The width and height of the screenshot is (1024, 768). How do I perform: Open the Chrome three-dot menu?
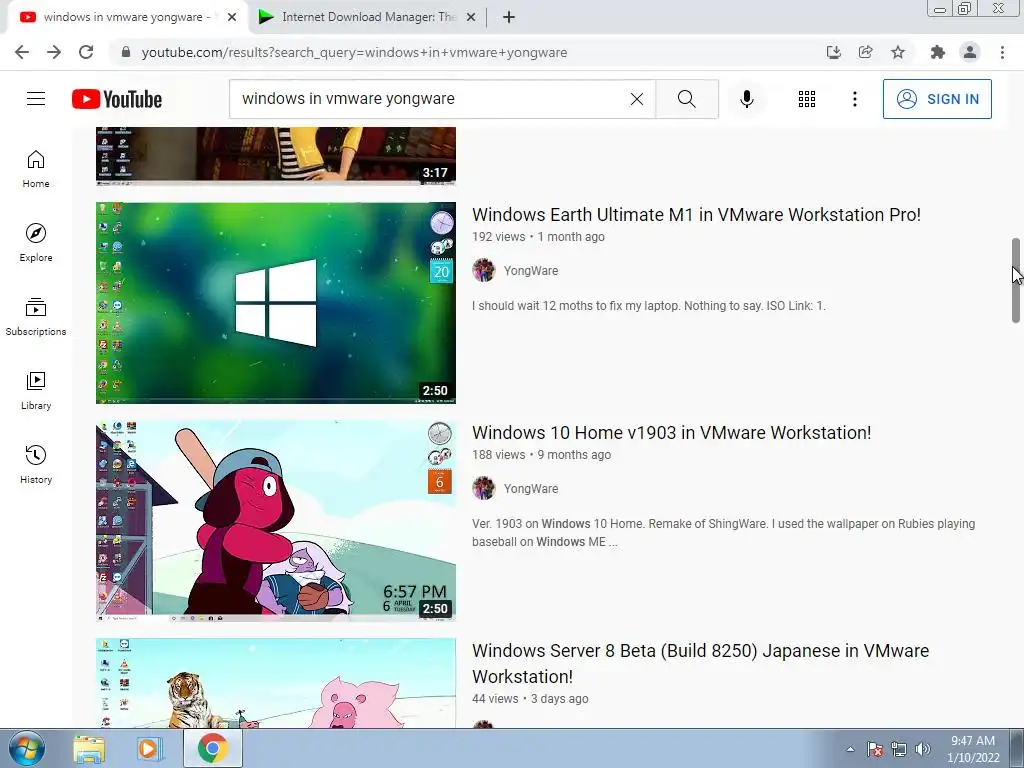(x=1002, y=52)
